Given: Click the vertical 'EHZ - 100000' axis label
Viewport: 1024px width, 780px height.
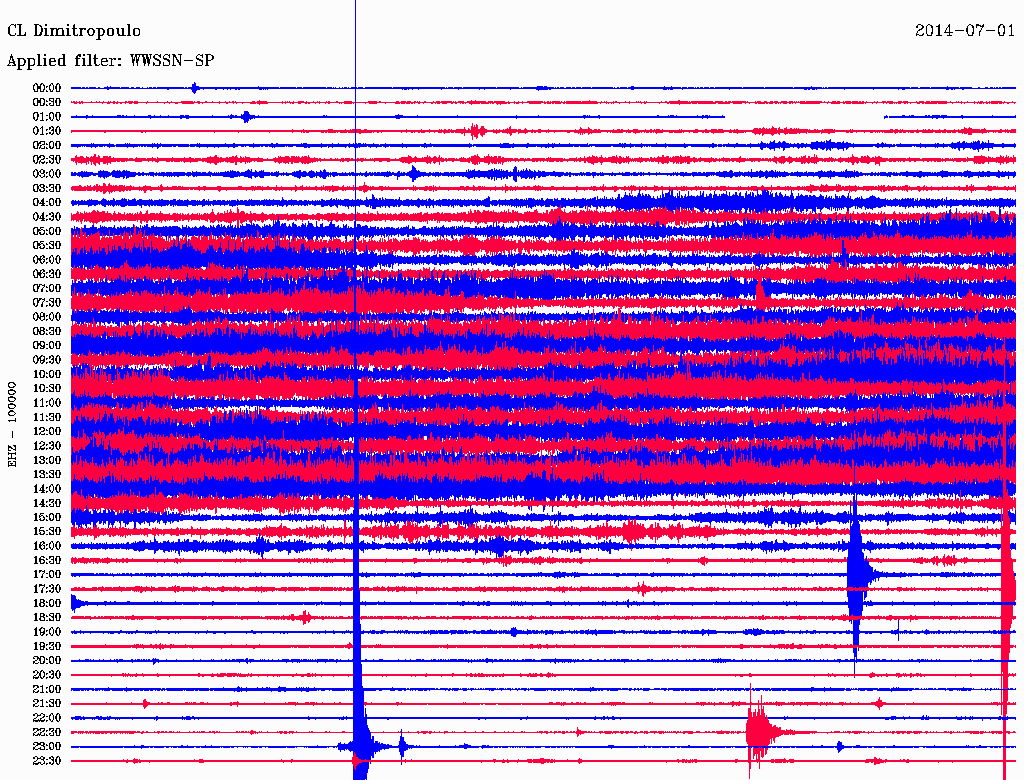Looking at the screenshot, I should point(12,425).
